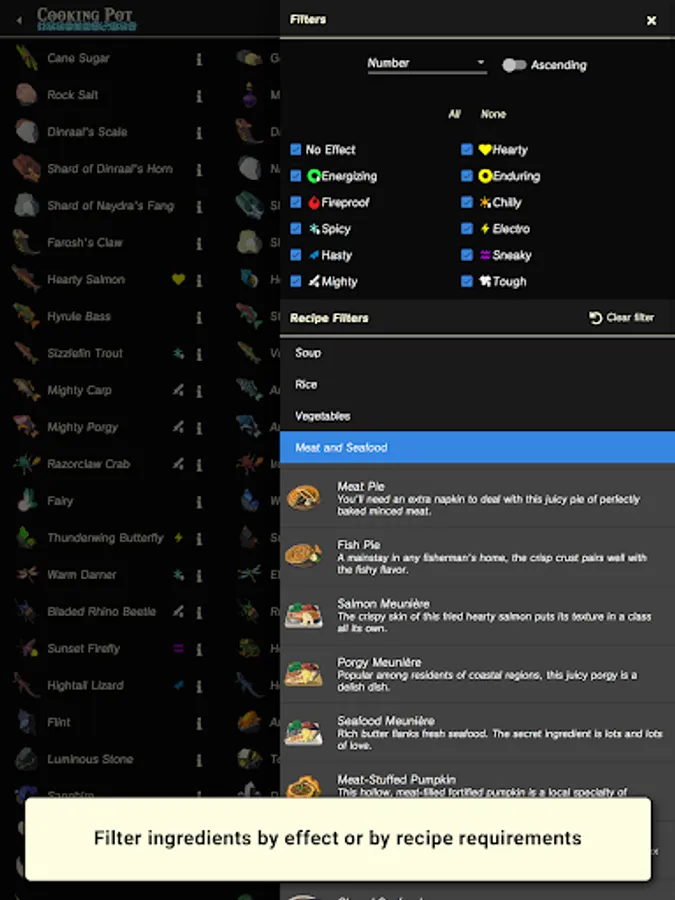Open the Number sort dropdown
Screen dimensions: 675x900
(426, 64)
